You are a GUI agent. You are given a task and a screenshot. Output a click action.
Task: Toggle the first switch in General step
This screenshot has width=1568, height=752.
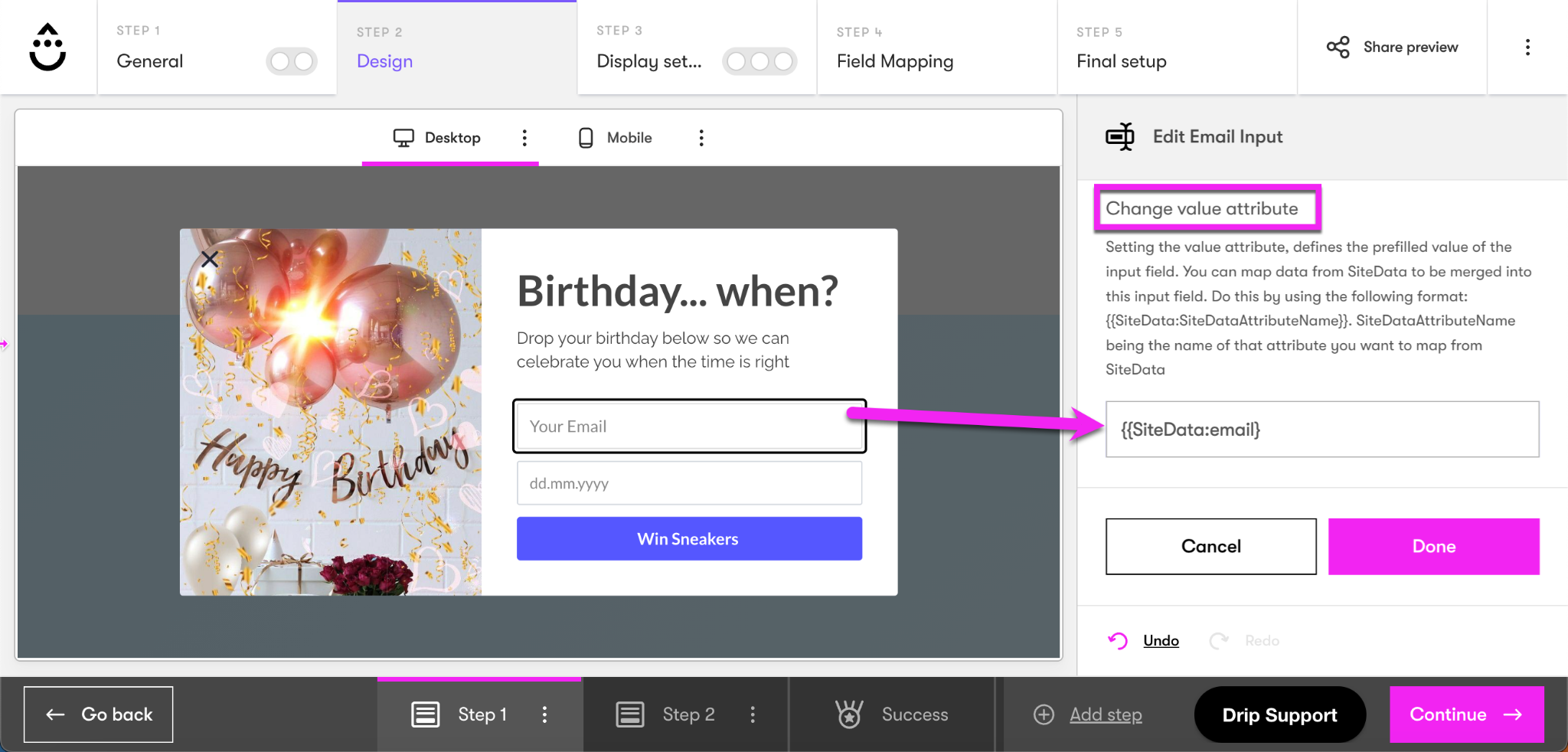point(279,61)
